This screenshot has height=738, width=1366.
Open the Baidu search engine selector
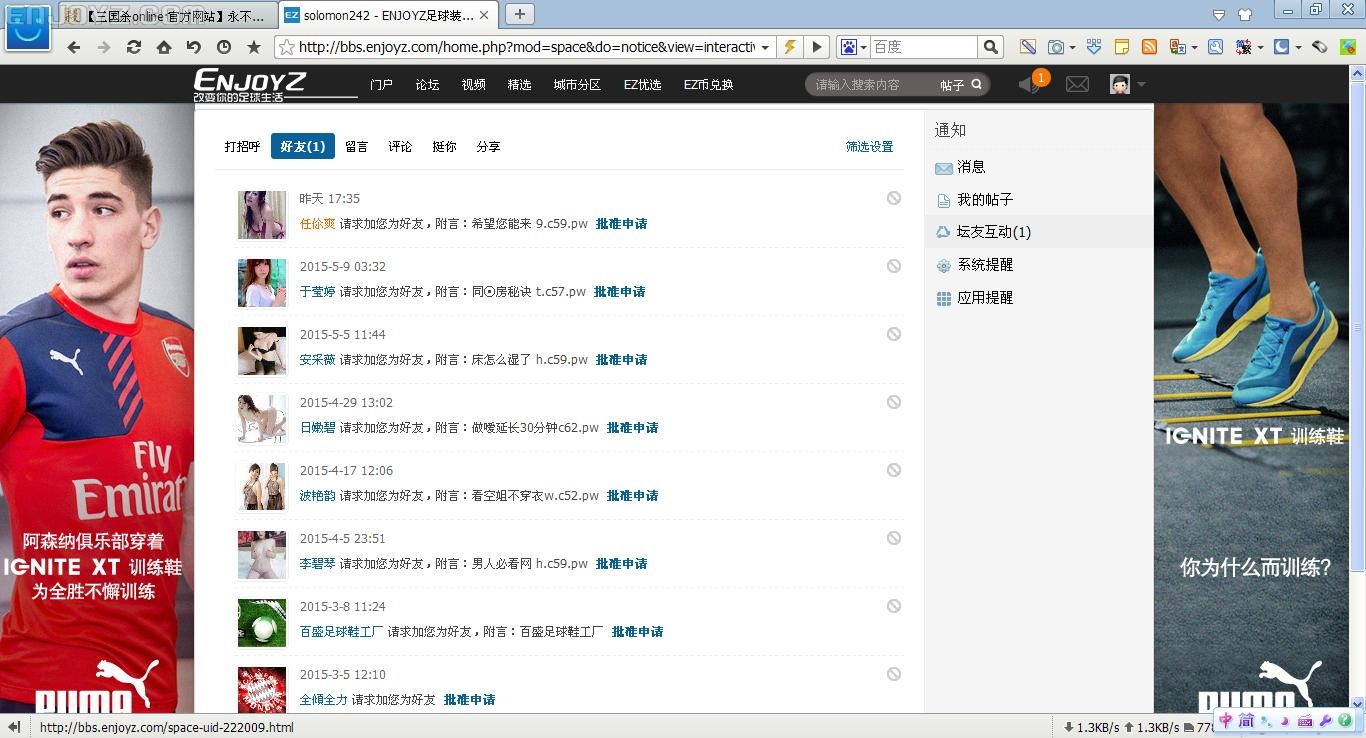point(853,47)
